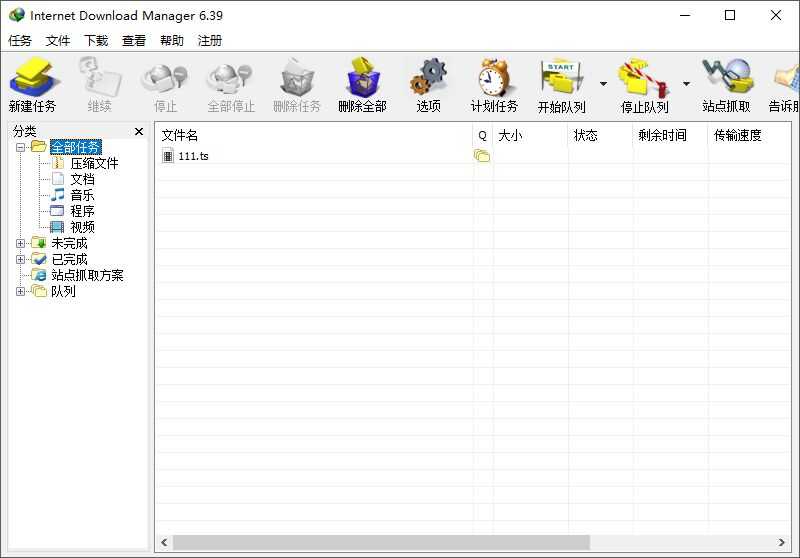Viewport: 800px width, 558px height.
Task: Click the 未完成 green arrow folder icon
Action: pos(39,243)
